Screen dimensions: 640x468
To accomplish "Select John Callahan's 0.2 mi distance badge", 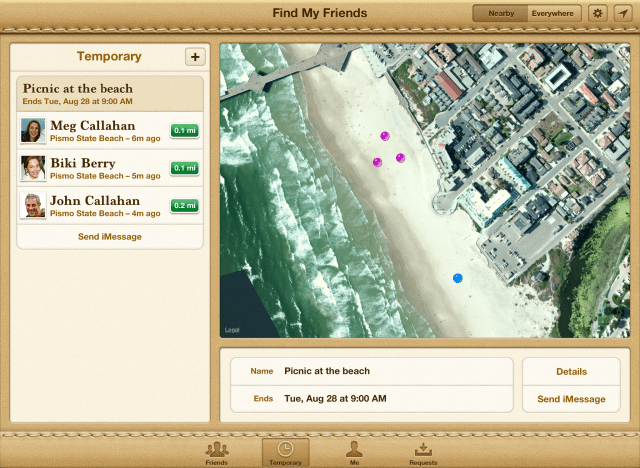I will point(185,205).
